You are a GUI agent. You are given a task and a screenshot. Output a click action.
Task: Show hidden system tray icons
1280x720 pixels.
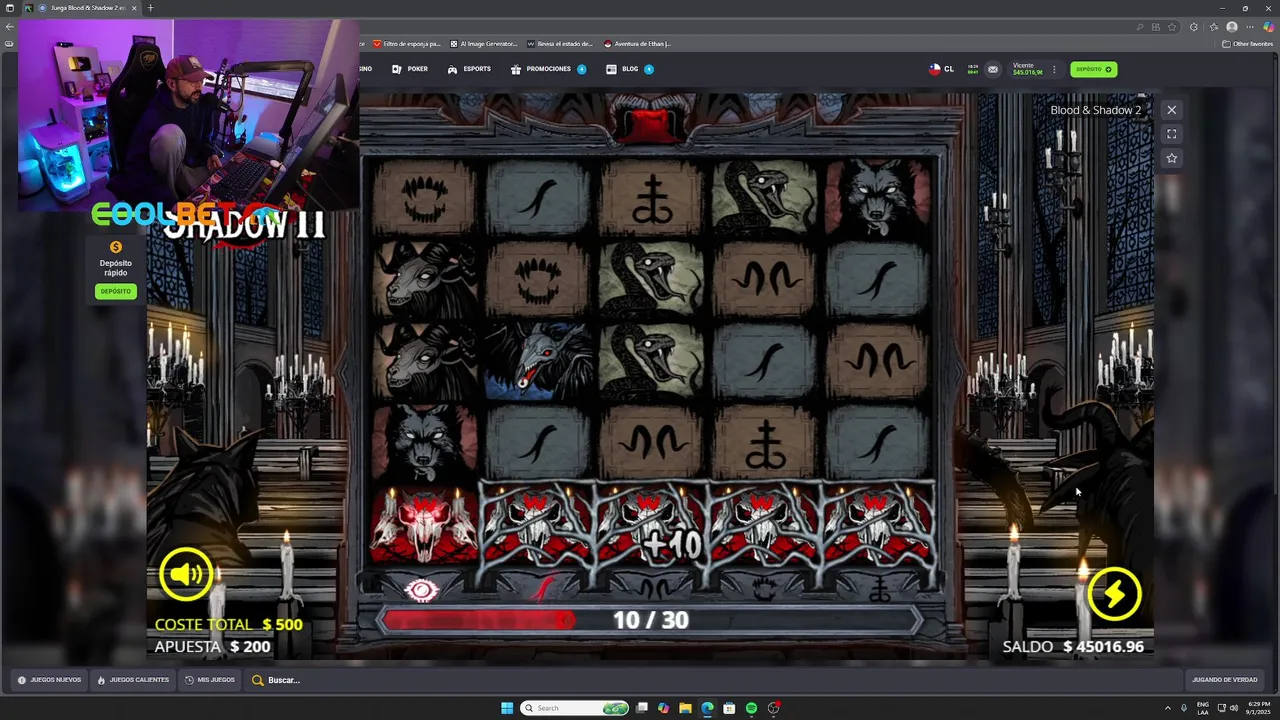(x=1167, y=708)
